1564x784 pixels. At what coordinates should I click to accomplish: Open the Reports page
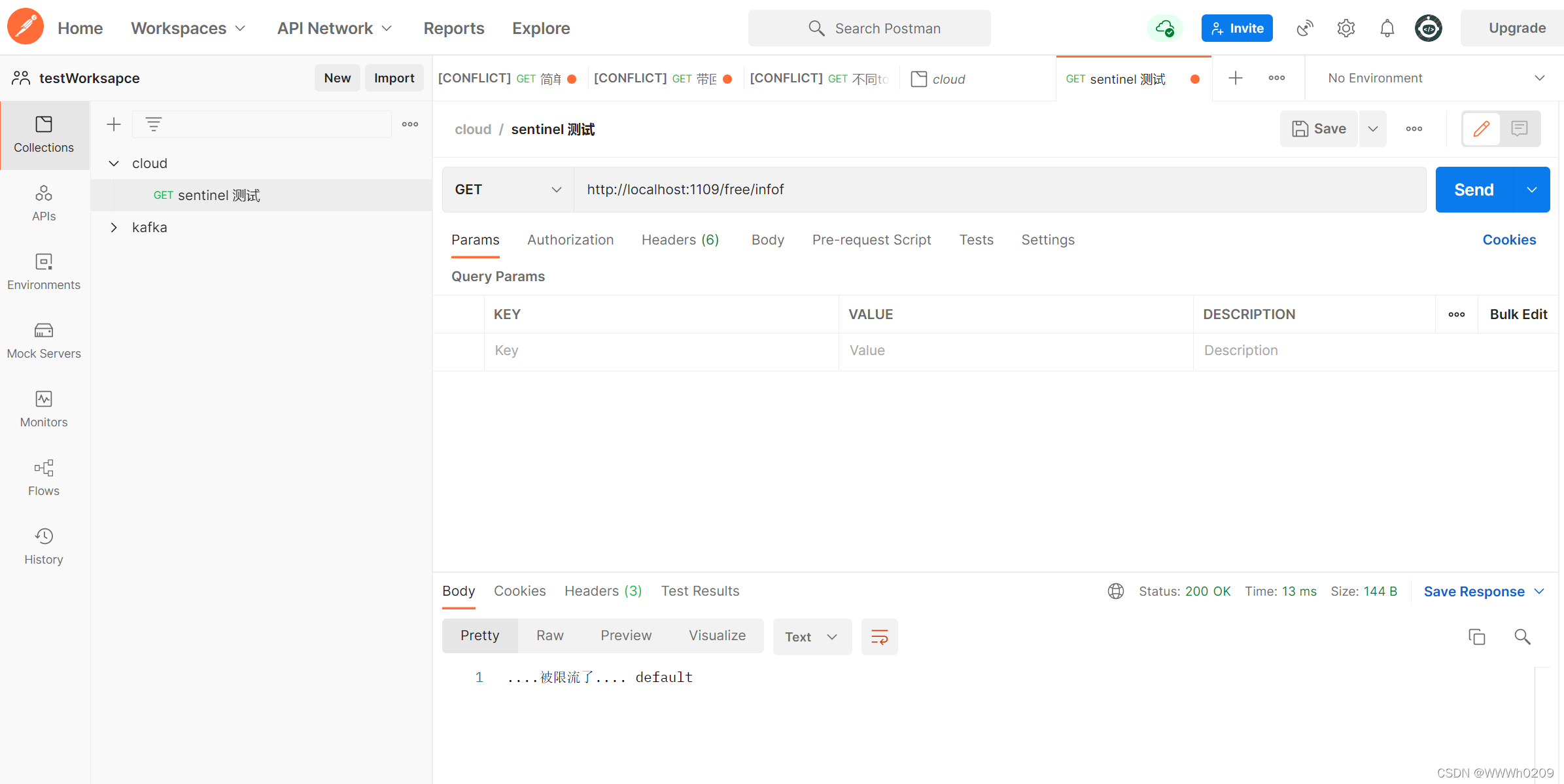(454, 28)
